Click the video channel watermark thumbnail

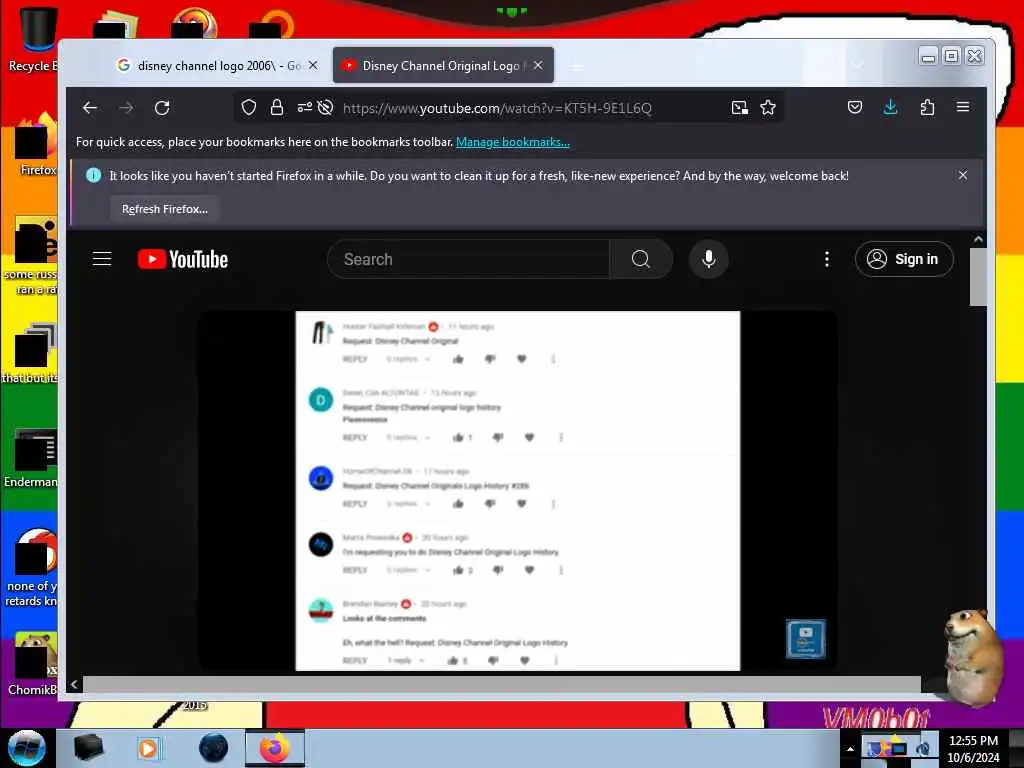806,638
